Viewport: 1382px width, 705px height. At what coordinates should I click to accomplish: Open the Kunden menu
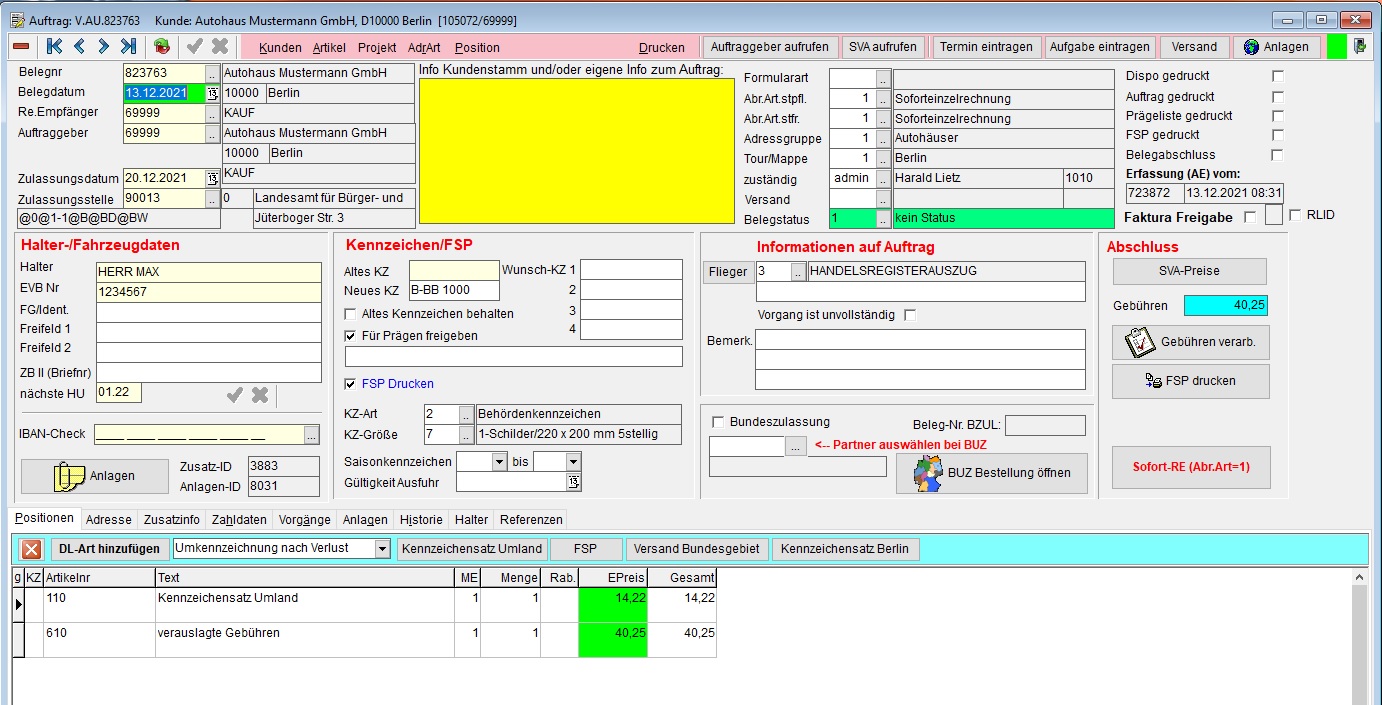[x=280, y=47]
